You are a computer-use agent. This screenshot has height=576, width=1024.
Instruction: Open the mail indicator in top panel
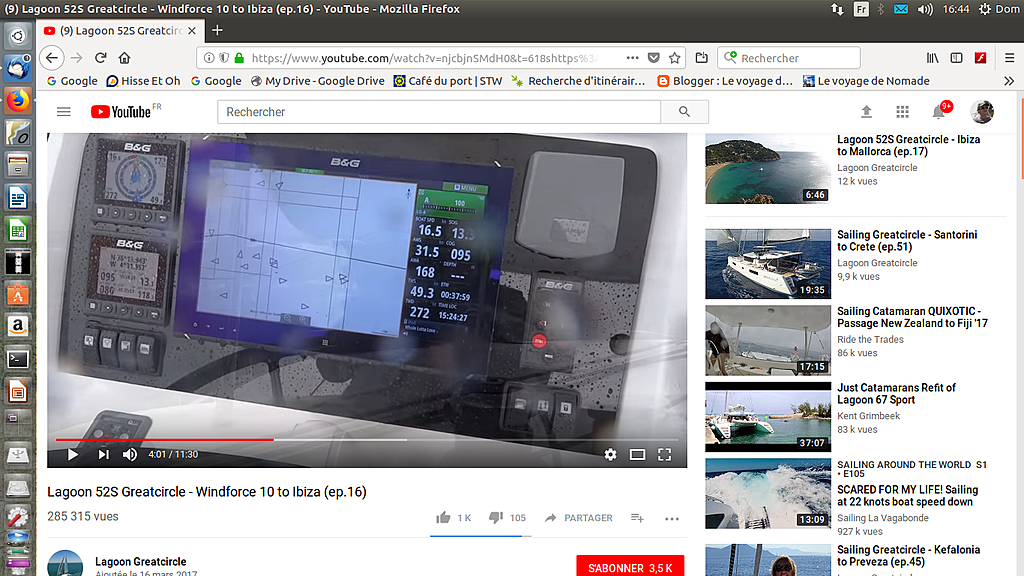point(901,9)
